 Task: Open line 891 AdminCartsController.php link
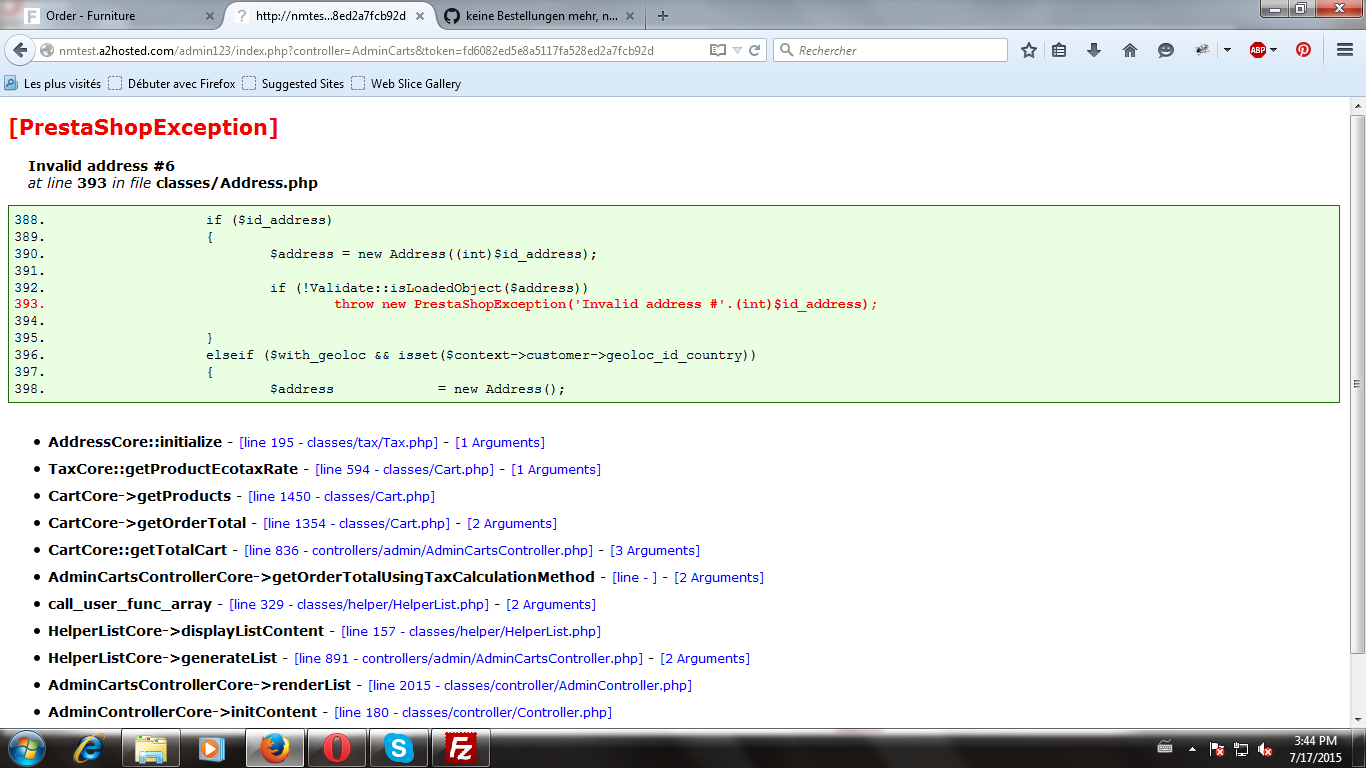tap(470, 658)
